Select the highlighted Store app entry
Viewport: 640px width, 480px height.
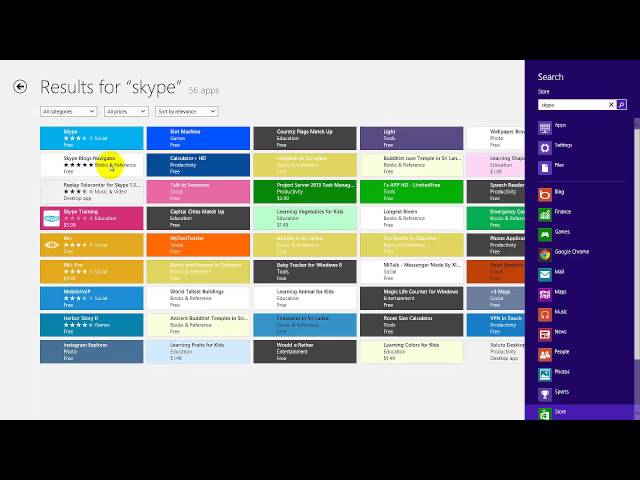click(x=579, y=412)
